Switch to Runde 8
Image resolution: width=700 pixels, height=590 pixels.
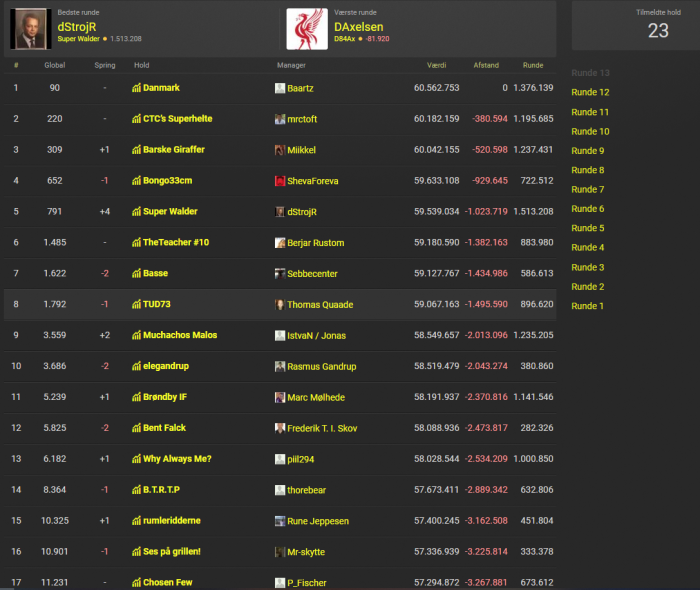(588, 170)
